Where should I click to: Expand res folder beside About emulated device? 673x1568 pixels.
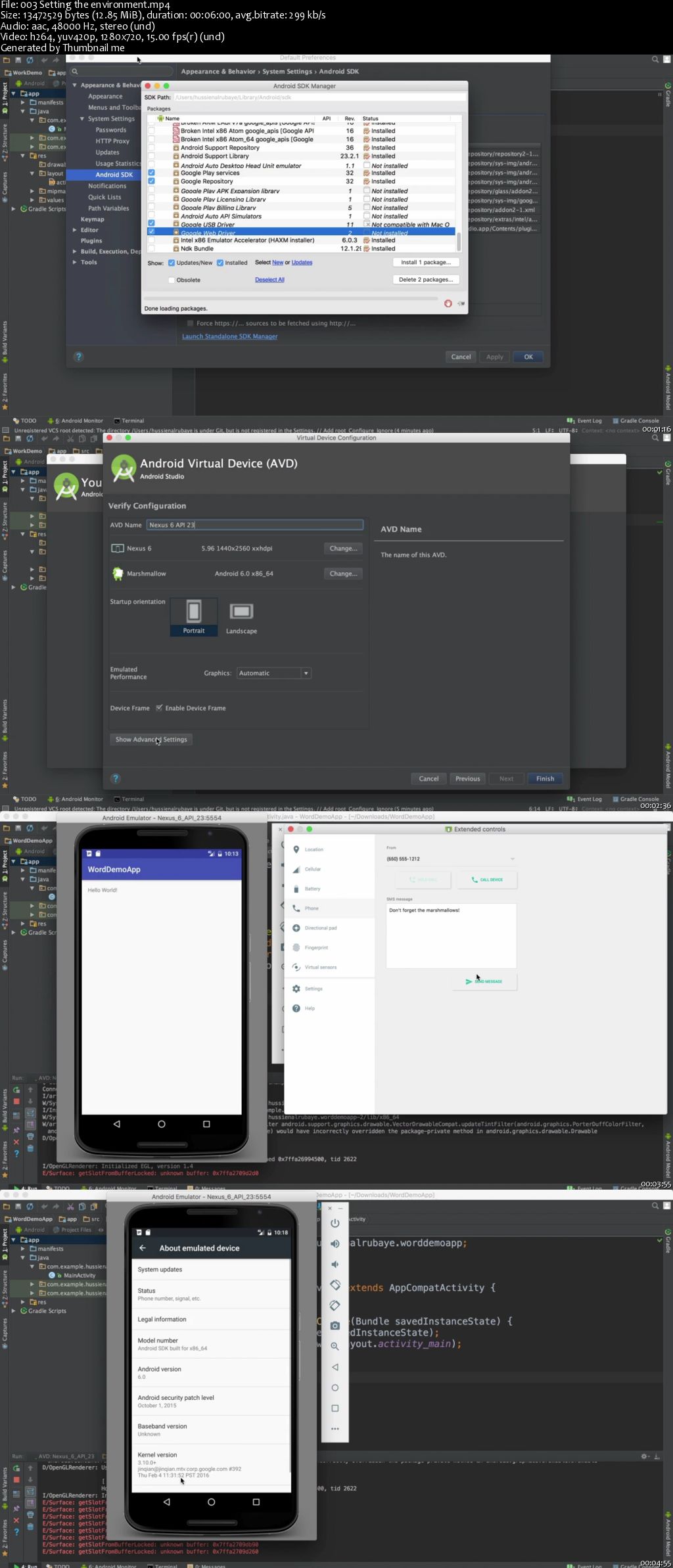click(23, 1302)
